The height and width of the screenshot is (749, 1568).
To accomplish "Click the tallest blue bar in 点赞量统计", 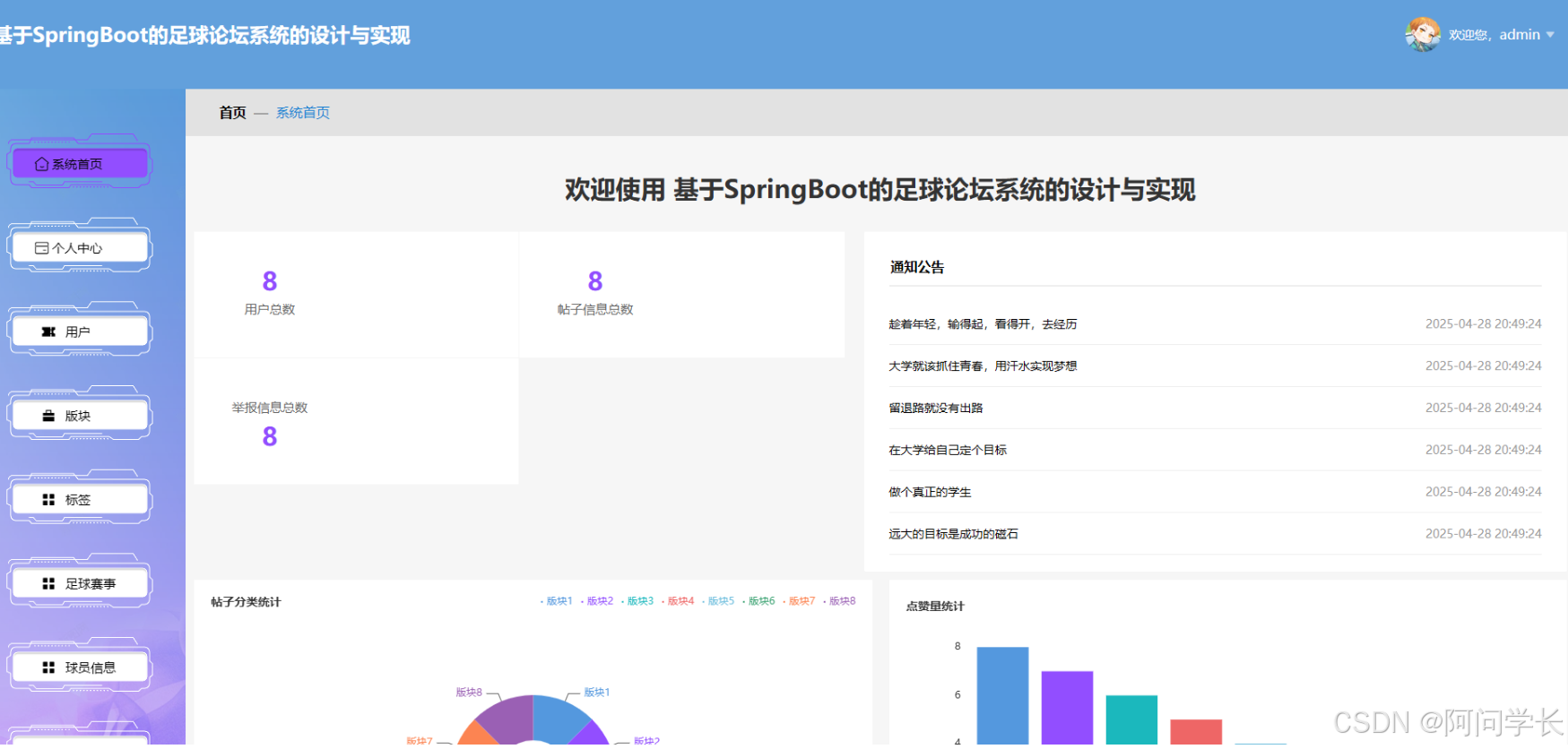I will (1002, 695).
